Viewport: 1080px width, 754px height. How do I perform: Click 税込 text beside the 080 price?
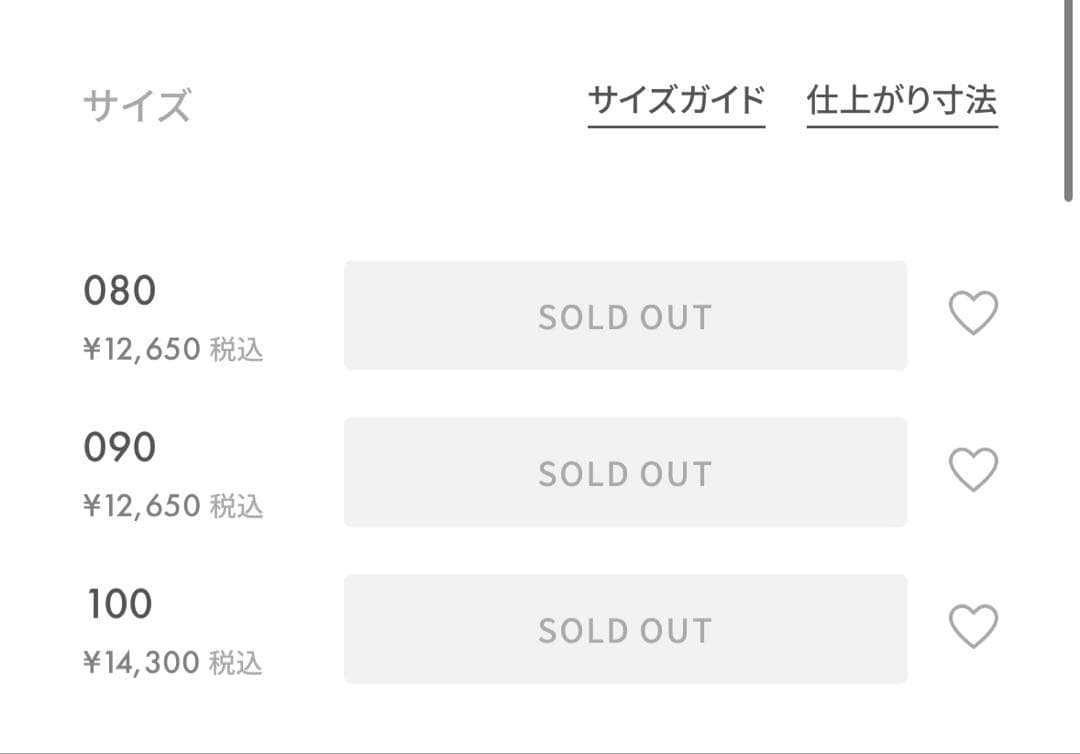pyautogui.click(x=237, y=350)
